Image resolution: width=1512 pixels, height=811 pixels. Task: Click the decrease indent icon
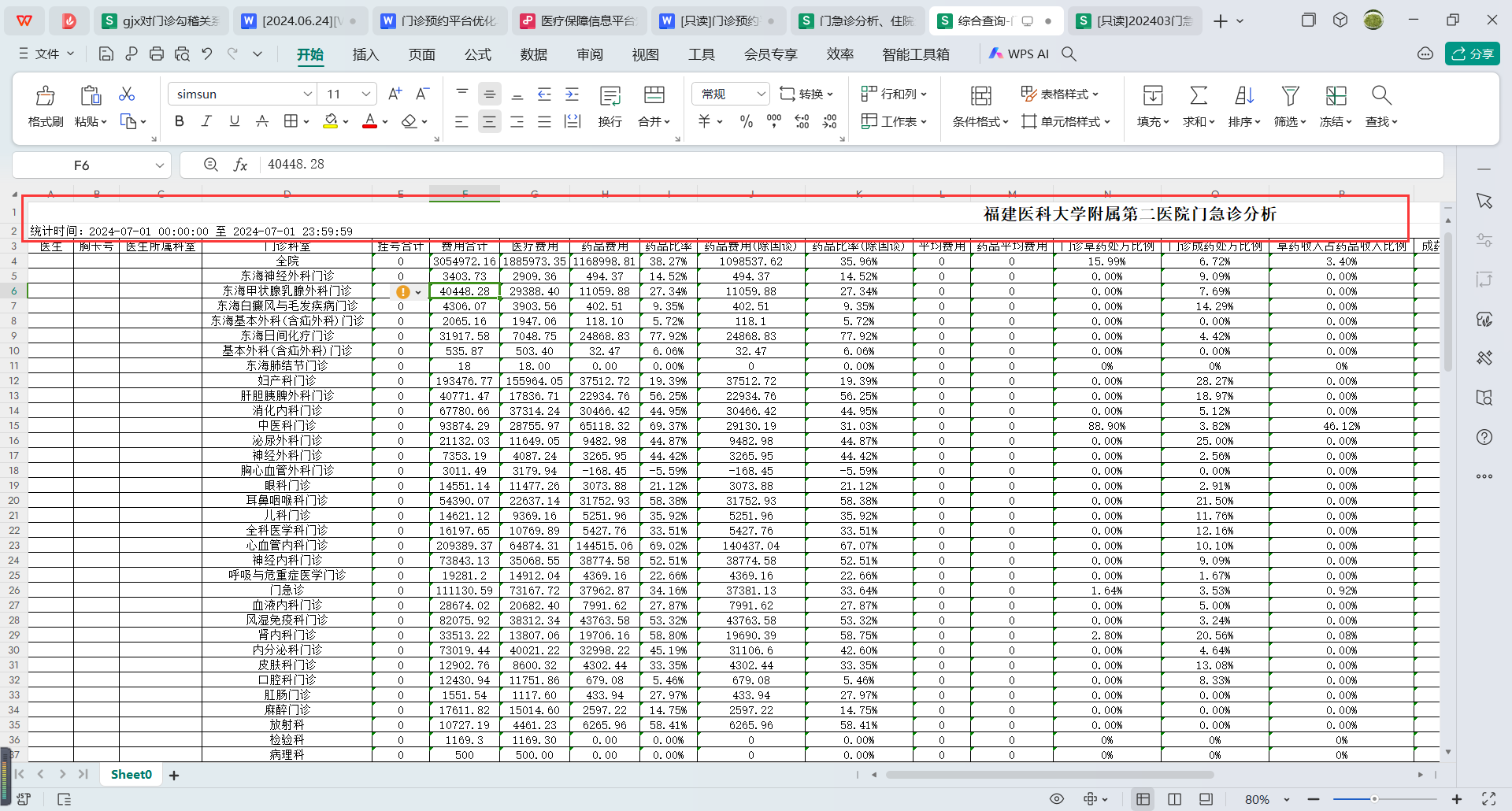coord(544,94)
